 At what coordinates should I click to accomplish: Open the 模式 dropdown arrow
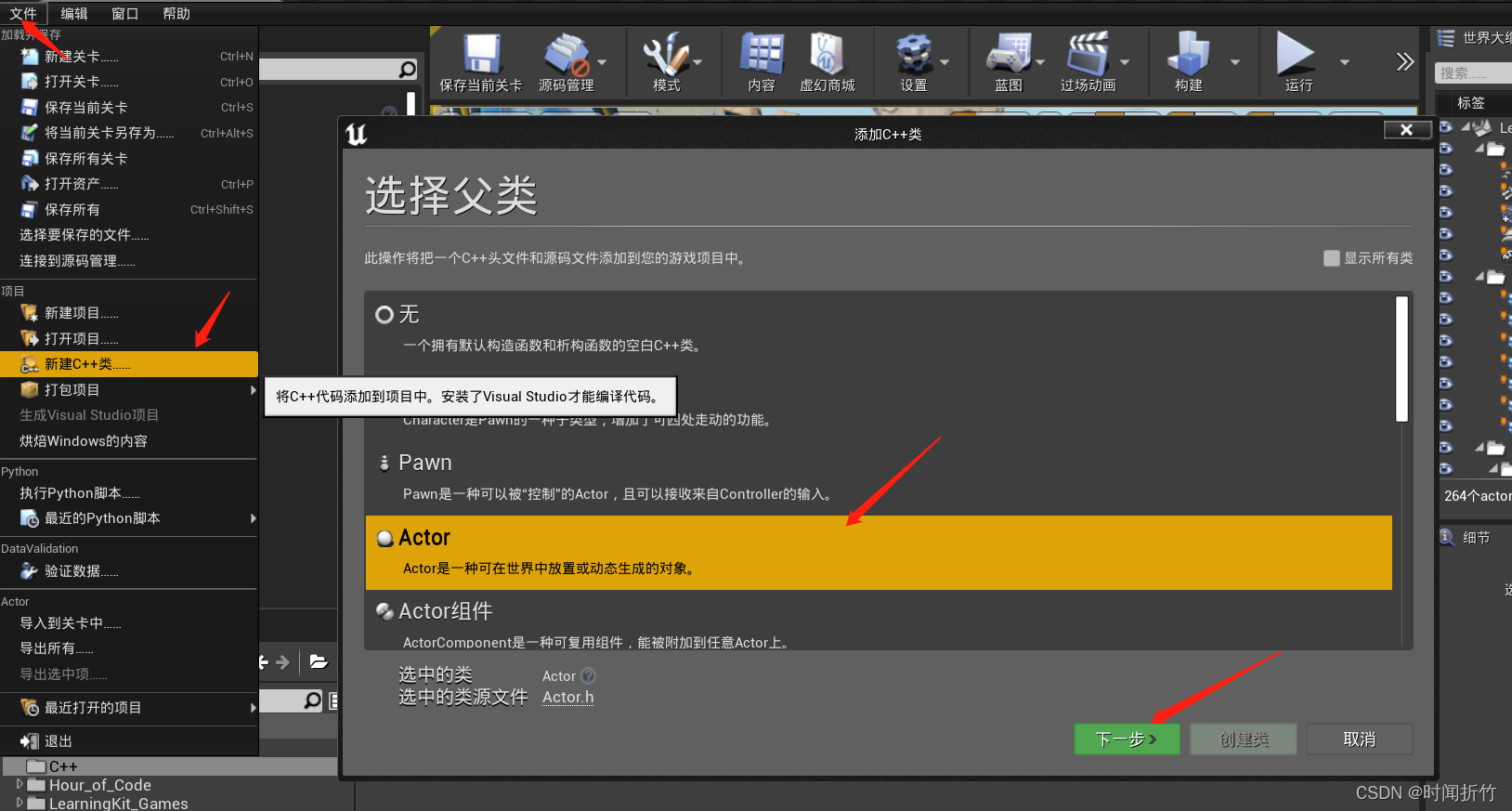point(697,62)
